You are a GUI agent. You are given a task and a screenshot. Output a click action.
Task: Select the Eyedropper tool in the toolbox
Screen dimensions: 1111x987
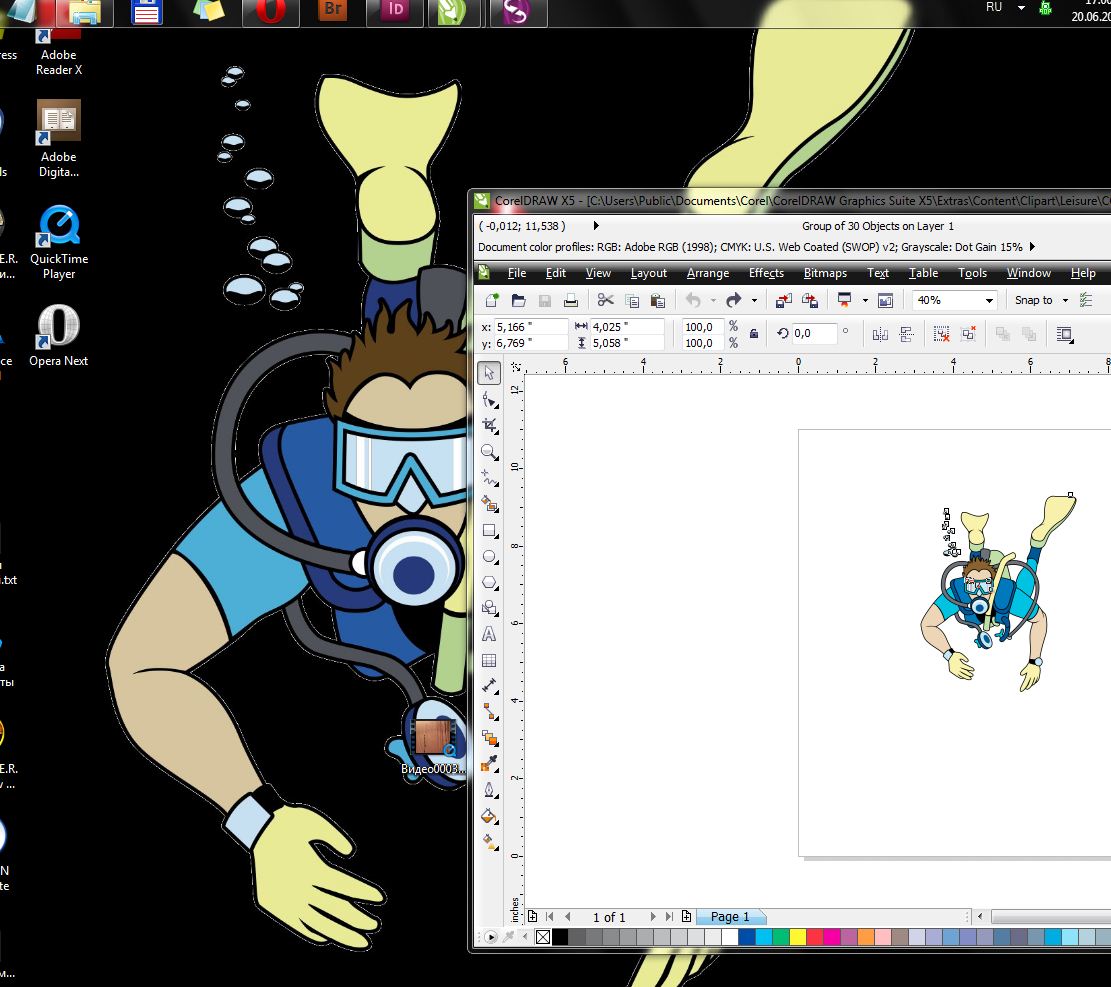tap(490, 765)
